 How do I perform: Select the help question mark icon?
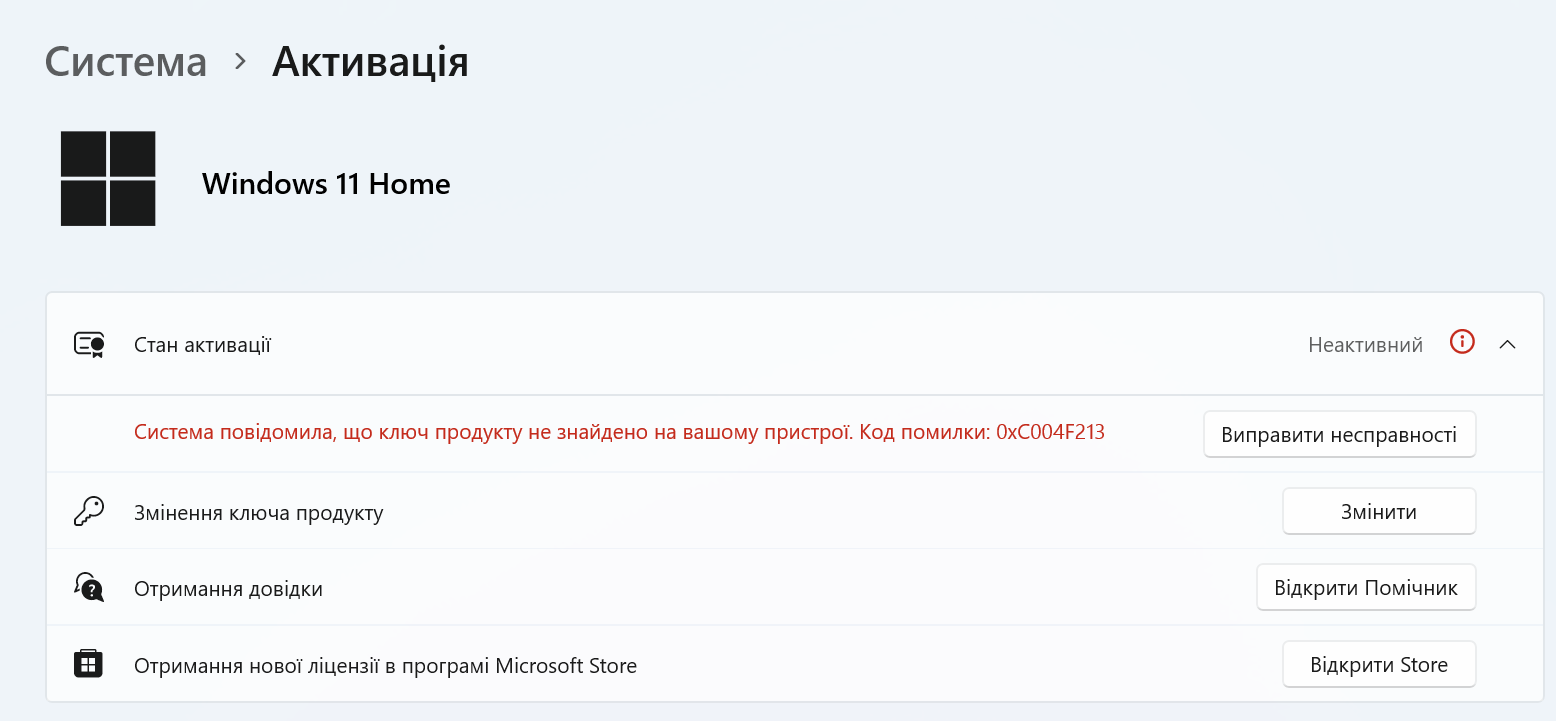click(89, 587)
